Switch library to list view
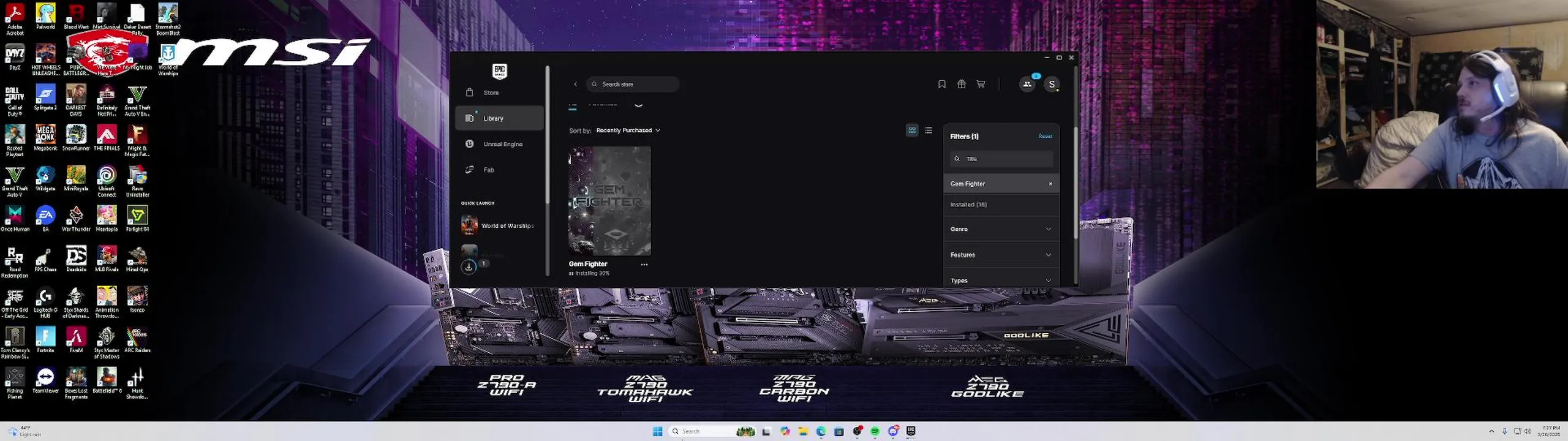Screen dimensions: 1568x441 [929, 130]
